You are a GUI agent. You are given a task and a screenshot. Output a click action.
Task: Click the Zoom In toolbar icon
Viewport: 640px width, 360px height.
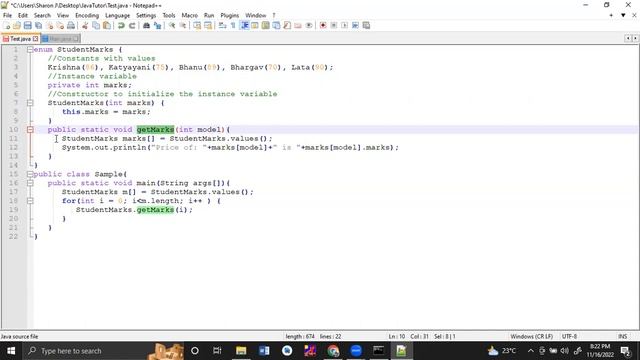pos(172,26)
